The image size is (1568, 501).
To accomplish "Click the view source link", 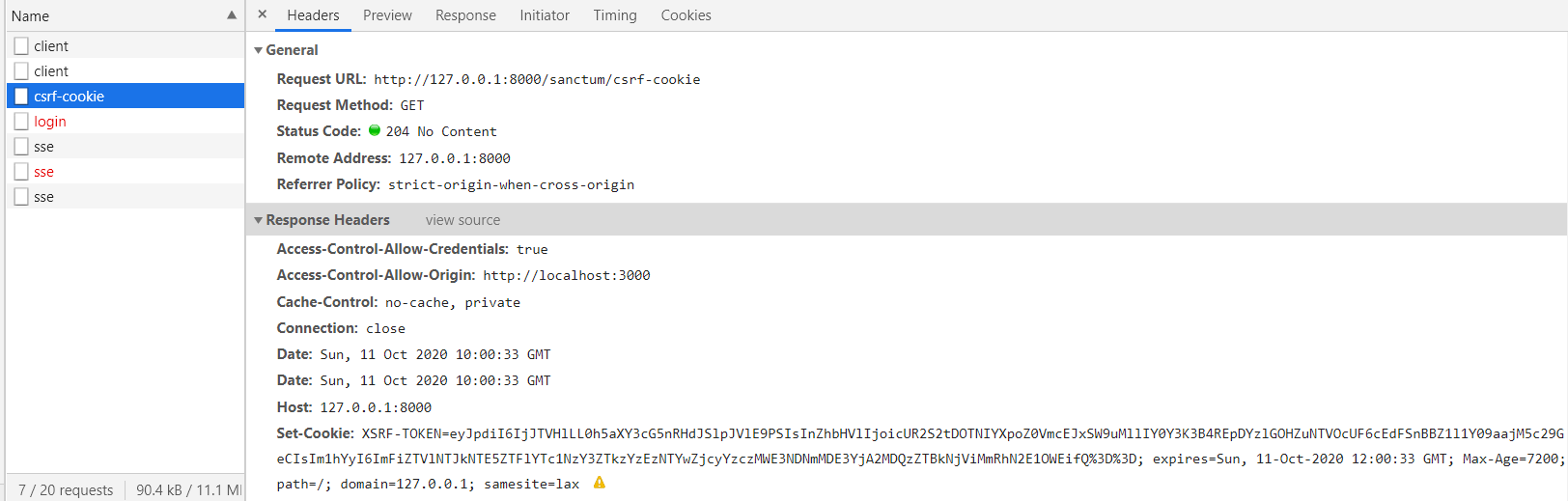I will pyautogui.click(x=462, y=220).
